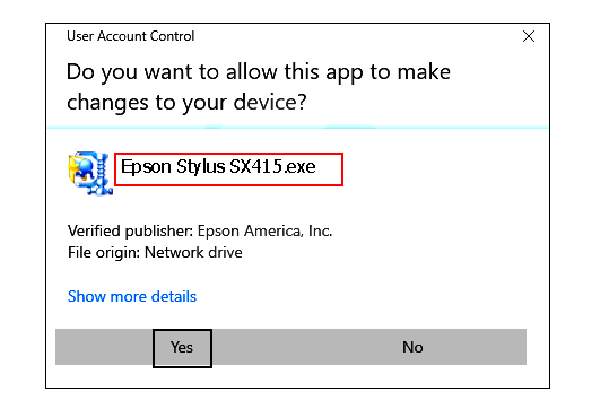Click the ".exe" extension in the file name
The width and height of the screenshot is (600, 400).
300,167
